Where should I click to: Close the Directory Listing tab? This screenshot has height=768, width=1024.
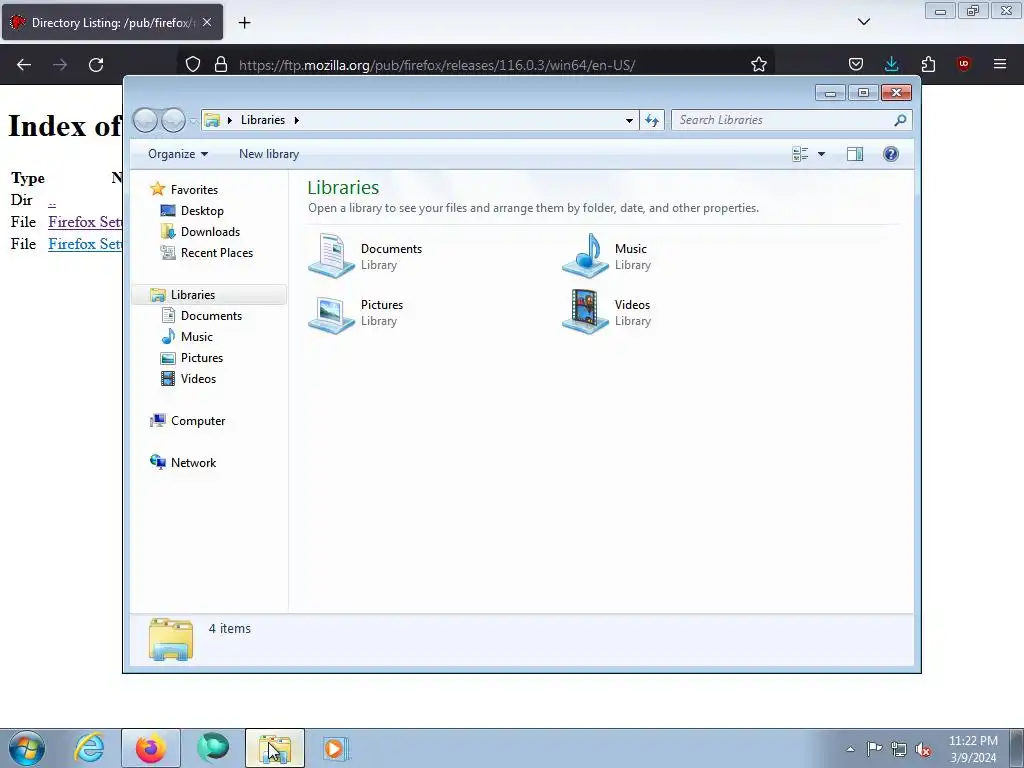coord(207,22)
